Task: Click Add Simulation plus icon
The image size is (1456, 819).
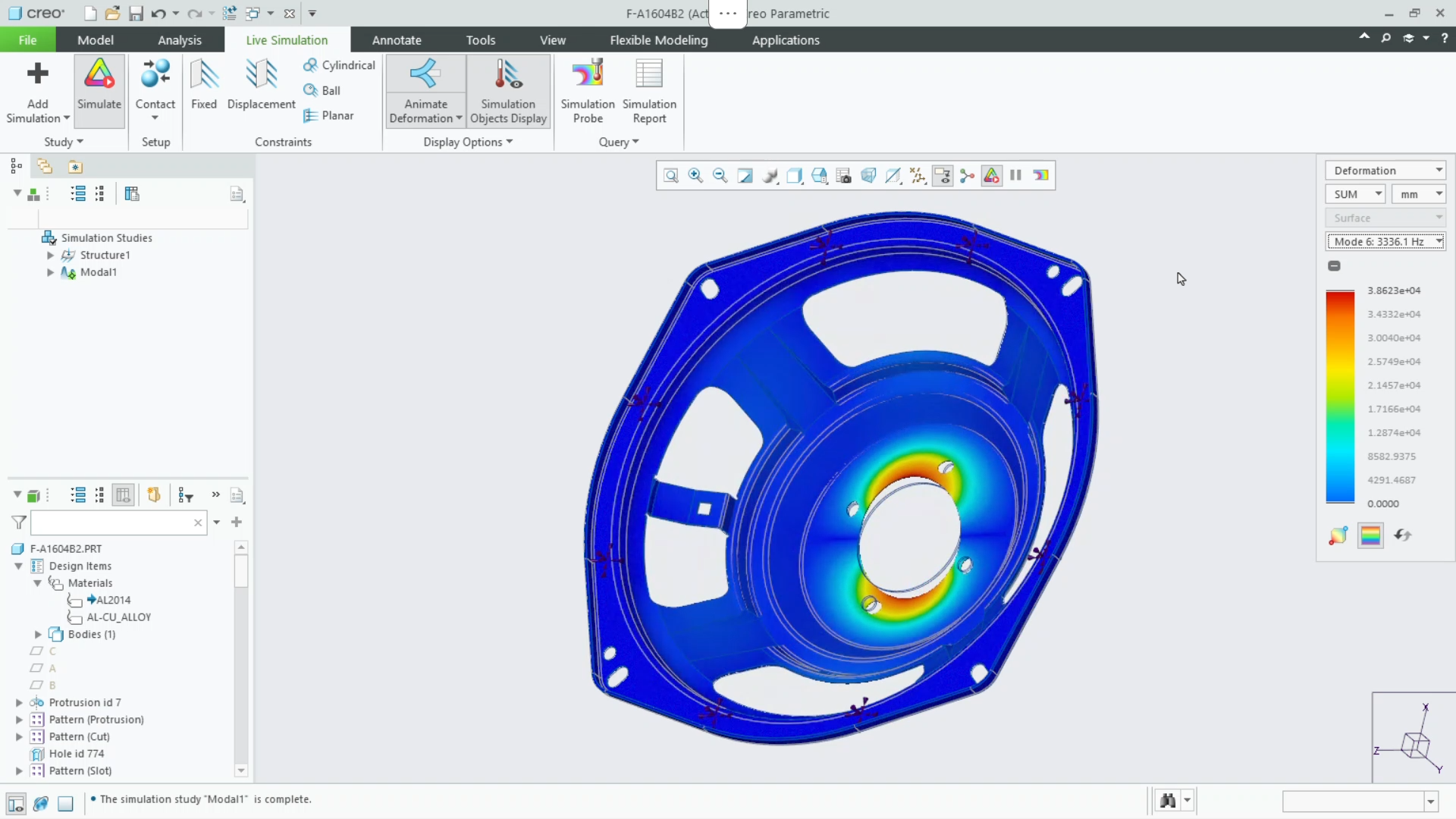Action: [x=37, y=74]
